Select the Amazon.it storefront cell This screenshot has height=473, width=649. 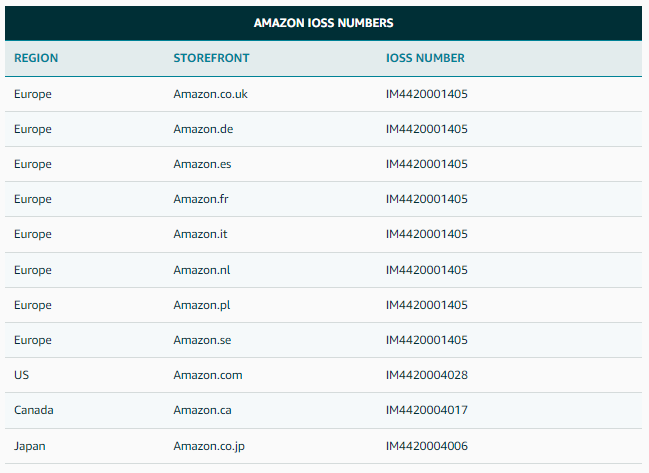200,234
